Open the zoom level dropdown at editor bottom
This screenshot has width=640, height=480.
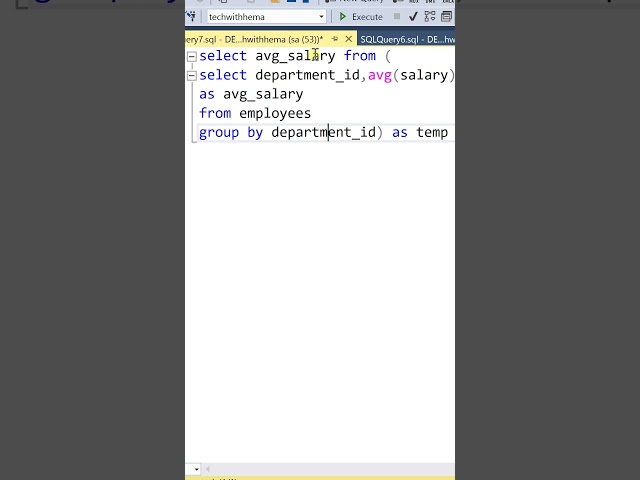pos(196,469)
